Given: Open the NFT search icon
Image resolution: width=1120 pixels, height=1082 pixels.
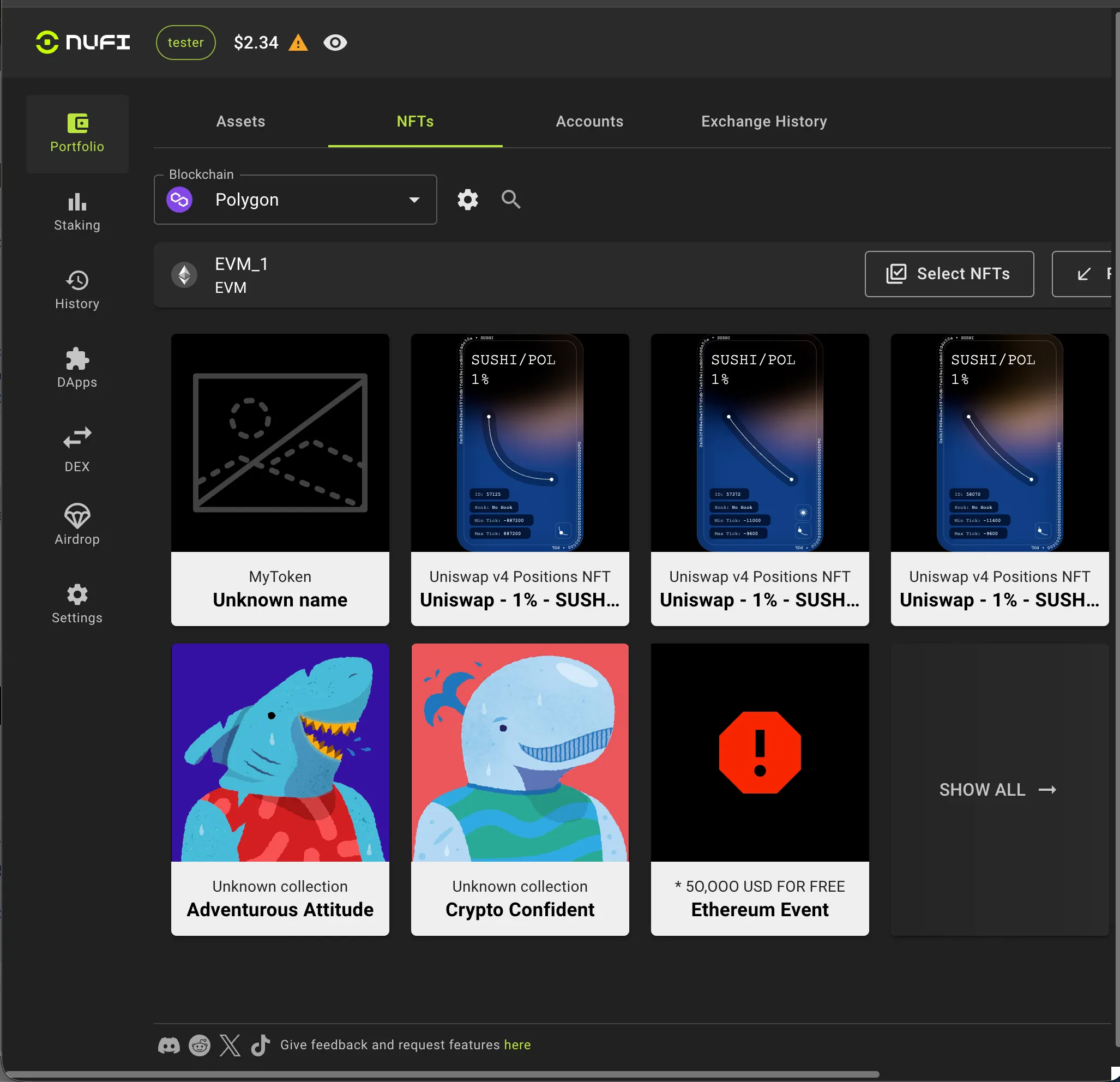Looking at the screenshot, I should point(510,200).
